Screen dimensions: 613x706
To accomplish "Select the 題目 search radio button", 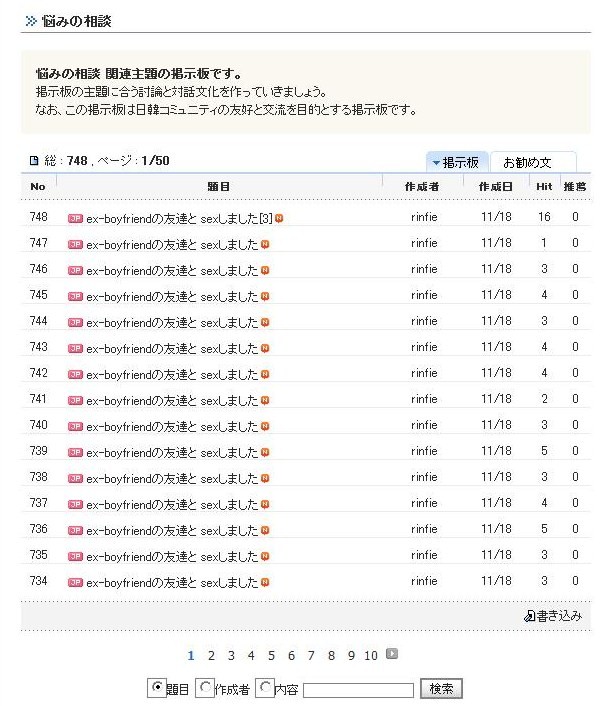I will pos(155,688).
